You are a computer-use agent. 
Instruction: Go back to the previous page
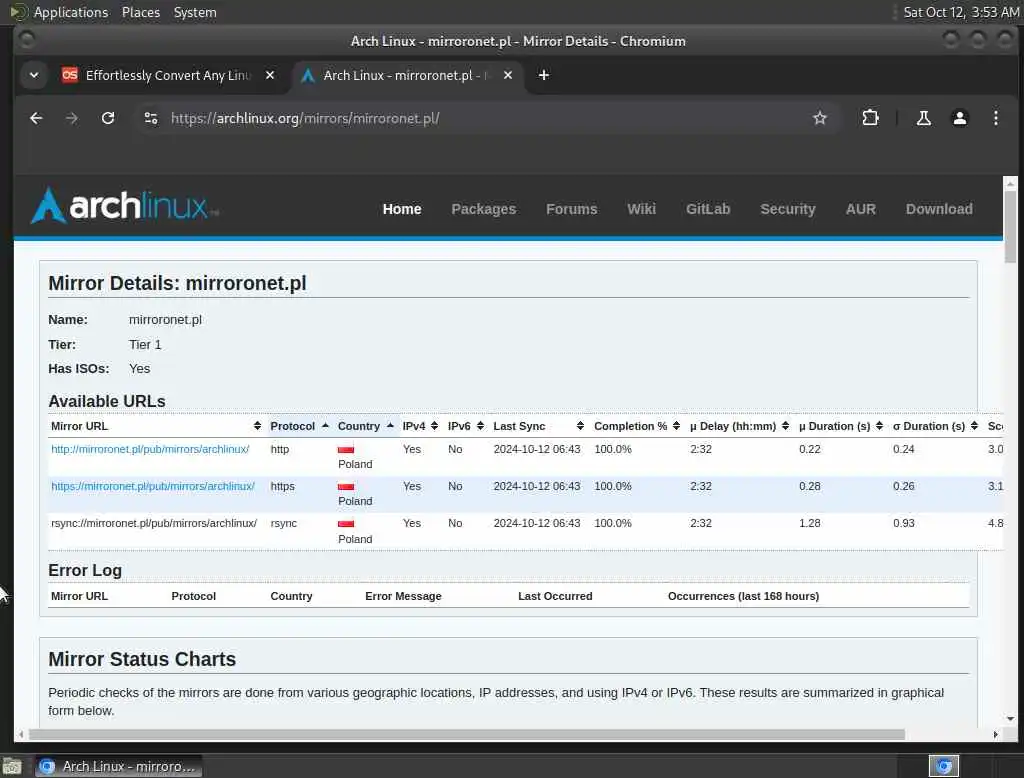coord(36,118)
